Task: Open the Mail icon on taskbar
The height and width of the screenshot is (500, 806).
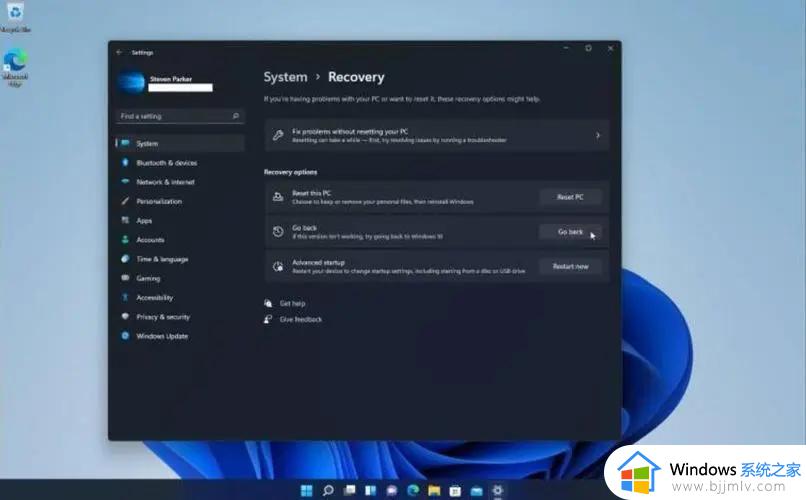Action: click(x=477, y=490)
